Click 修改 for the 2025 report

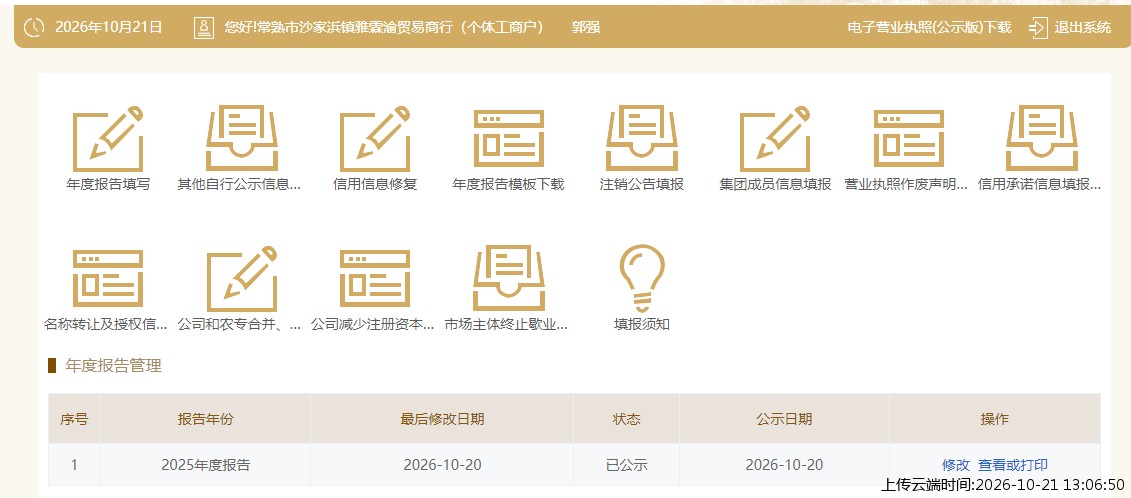pyautogui.click(x=956, y=465)
